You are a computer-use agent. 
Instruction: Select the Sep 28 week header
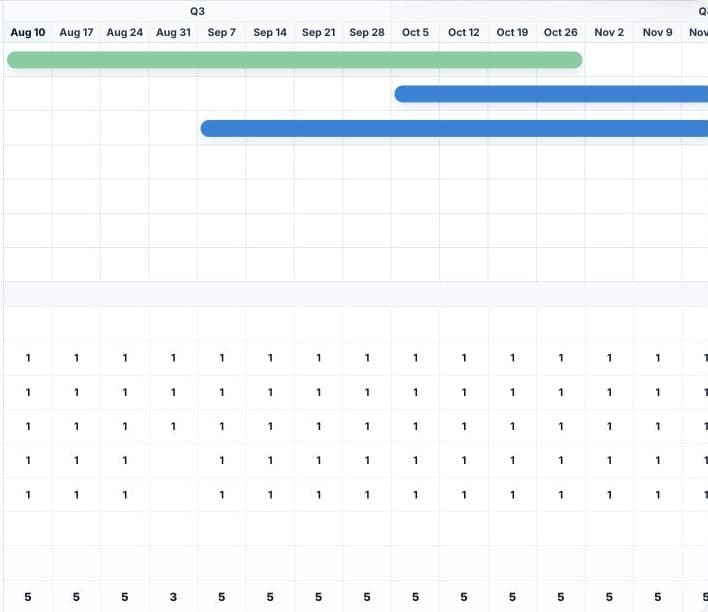pyautogui.click(x=367, y=33)
